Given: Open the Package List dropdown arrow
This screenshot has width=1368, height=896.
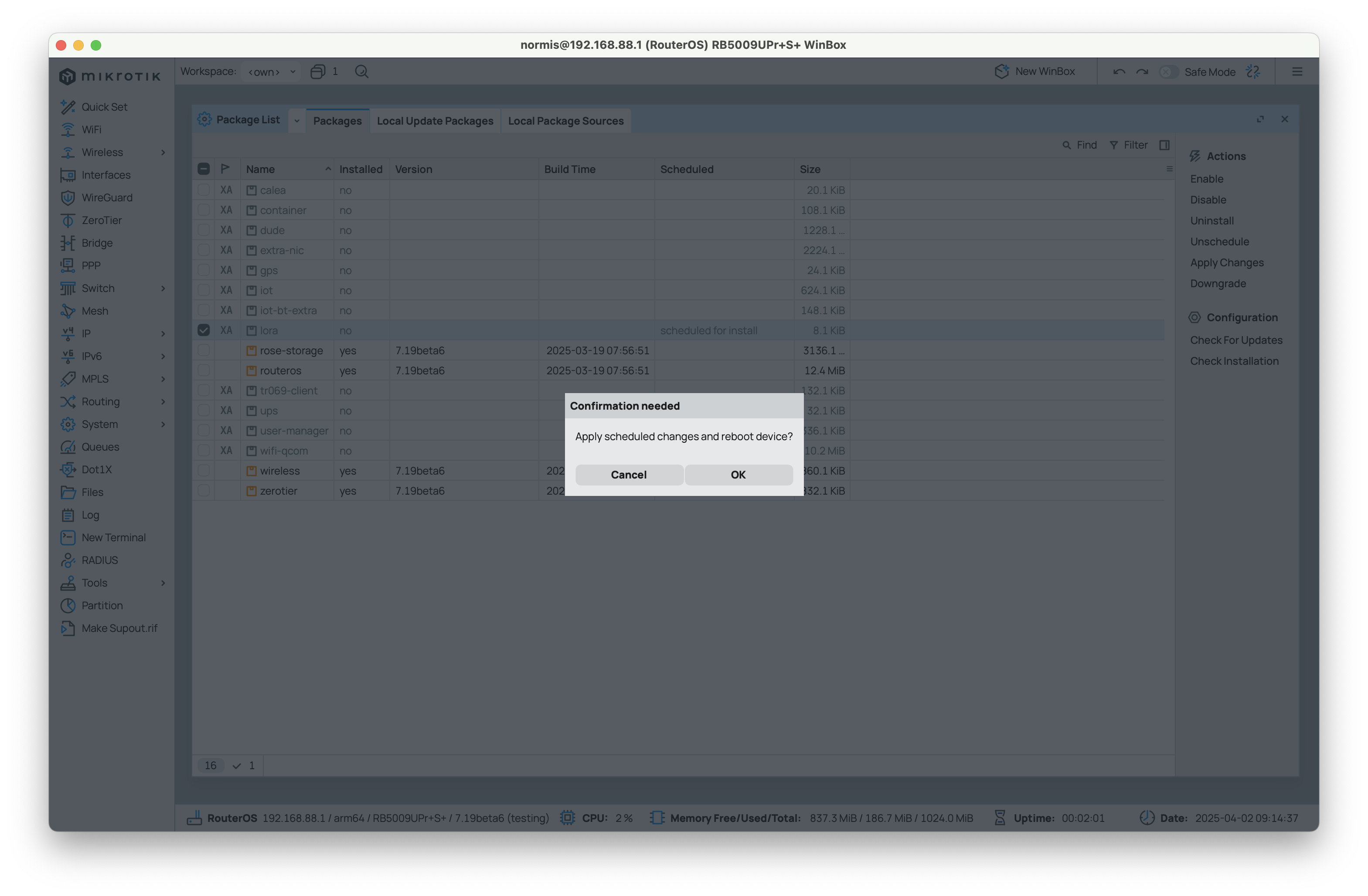Looking at the screenshot, I should pyautogui.click(x=296, y=121).
